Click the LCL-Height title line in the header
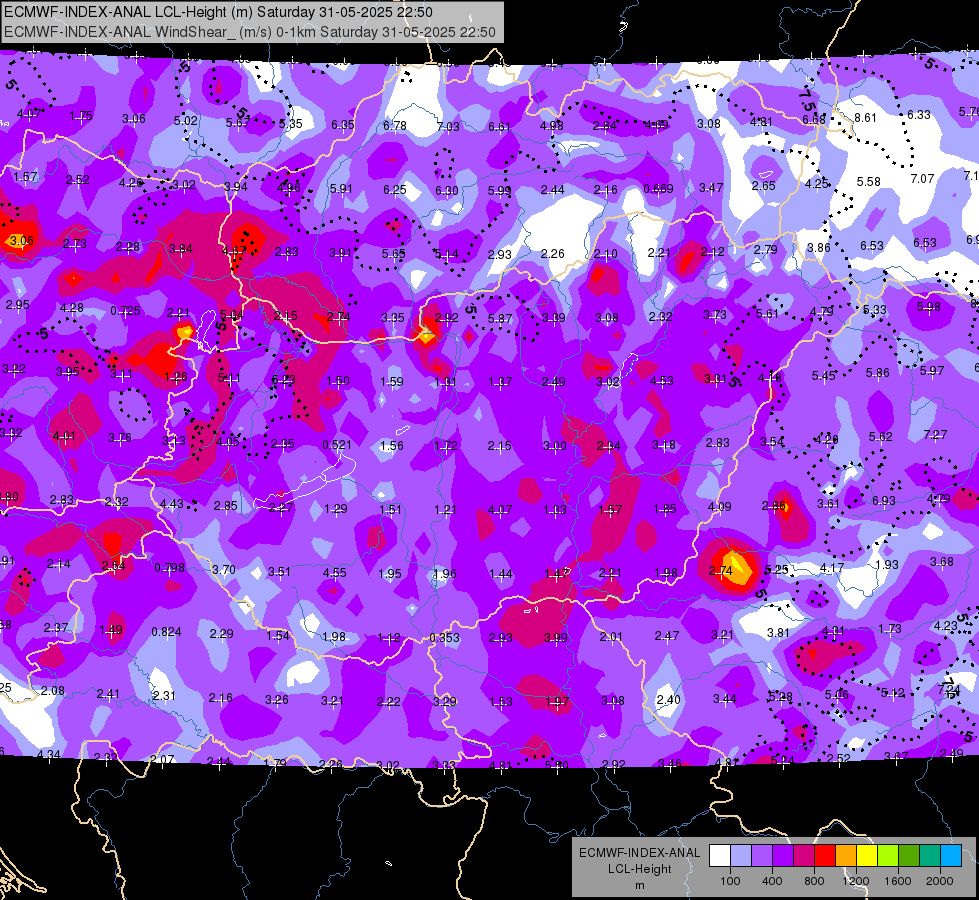This screenshot has width=979, height=900. pos(219,12)
